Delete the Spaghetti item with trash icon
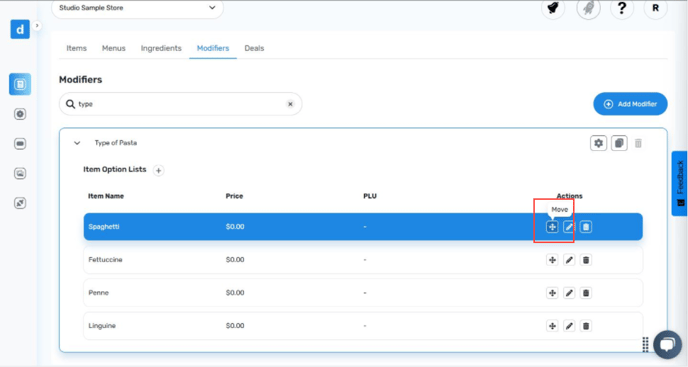 coord(586,227)
